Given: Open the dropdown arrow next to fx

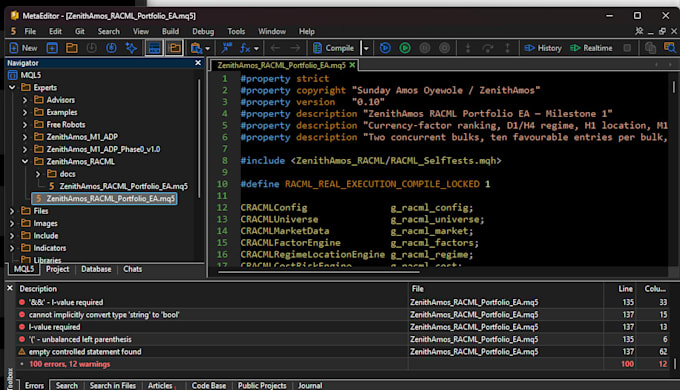Looking at the screenshot, I should (256, 48).
